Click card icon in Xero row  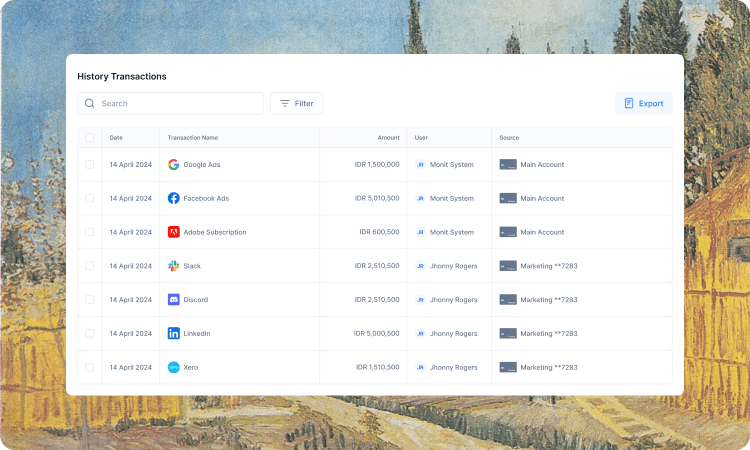tap(508, 367)
